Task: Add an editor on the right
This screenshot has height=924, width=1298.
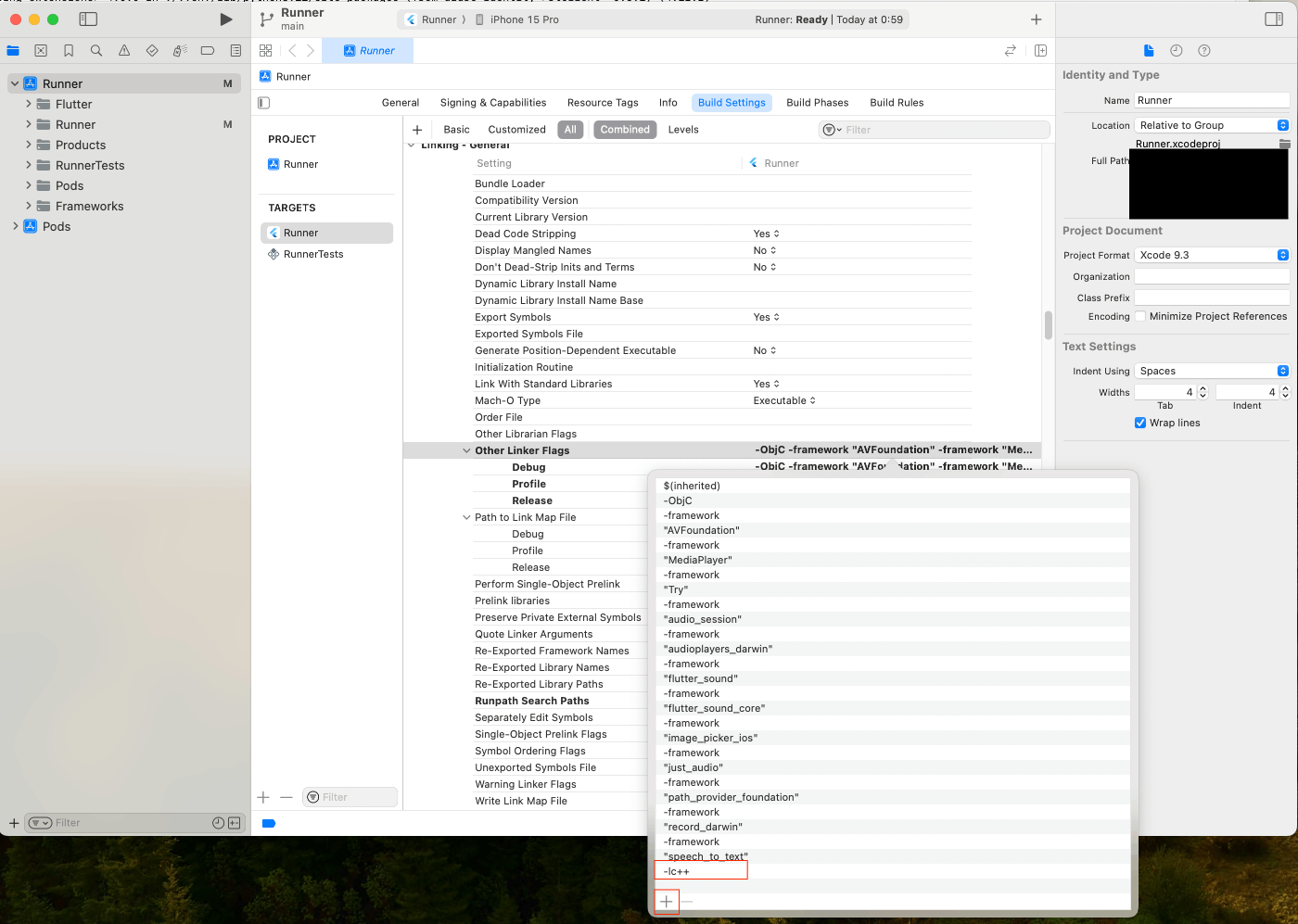Action: (x=1040, y=51)
